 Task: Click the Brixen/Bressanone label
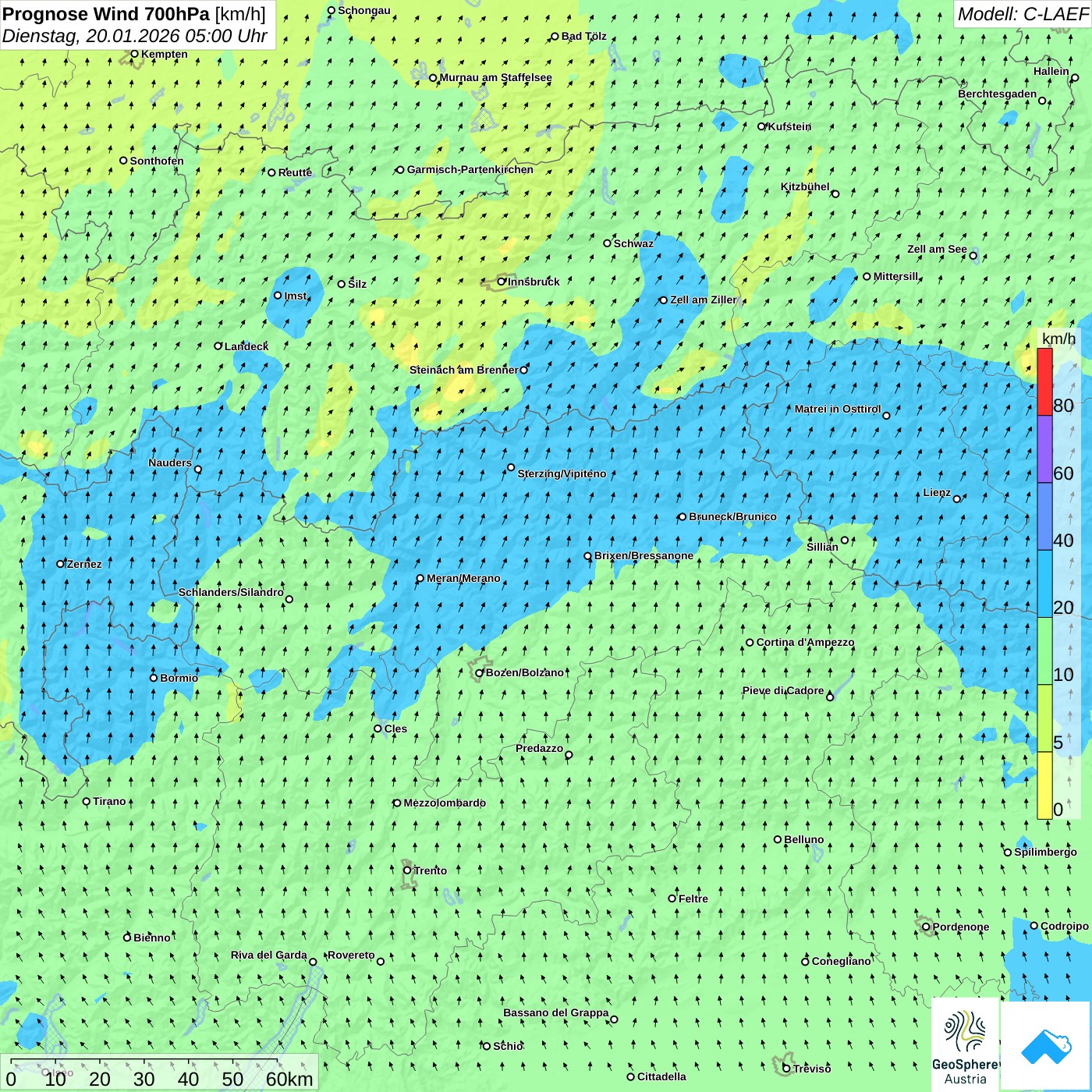pos(643,555)
